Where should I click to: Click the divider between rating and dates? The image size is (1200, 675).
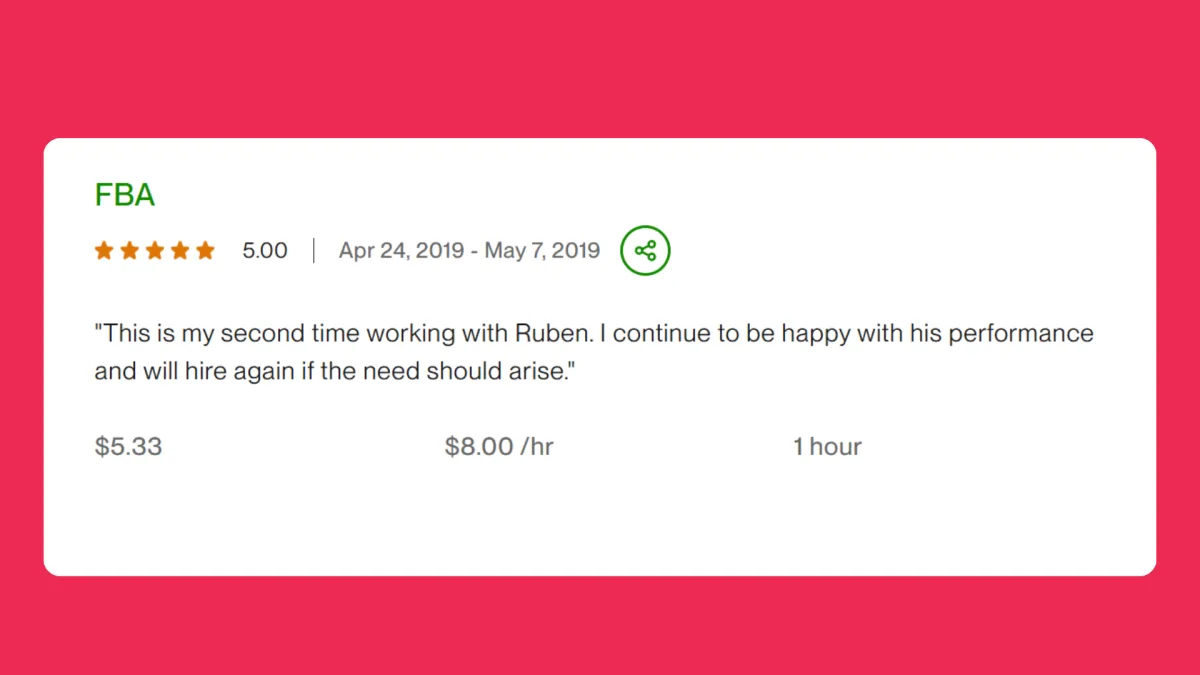pyautogui.click(x=313, y=250)
